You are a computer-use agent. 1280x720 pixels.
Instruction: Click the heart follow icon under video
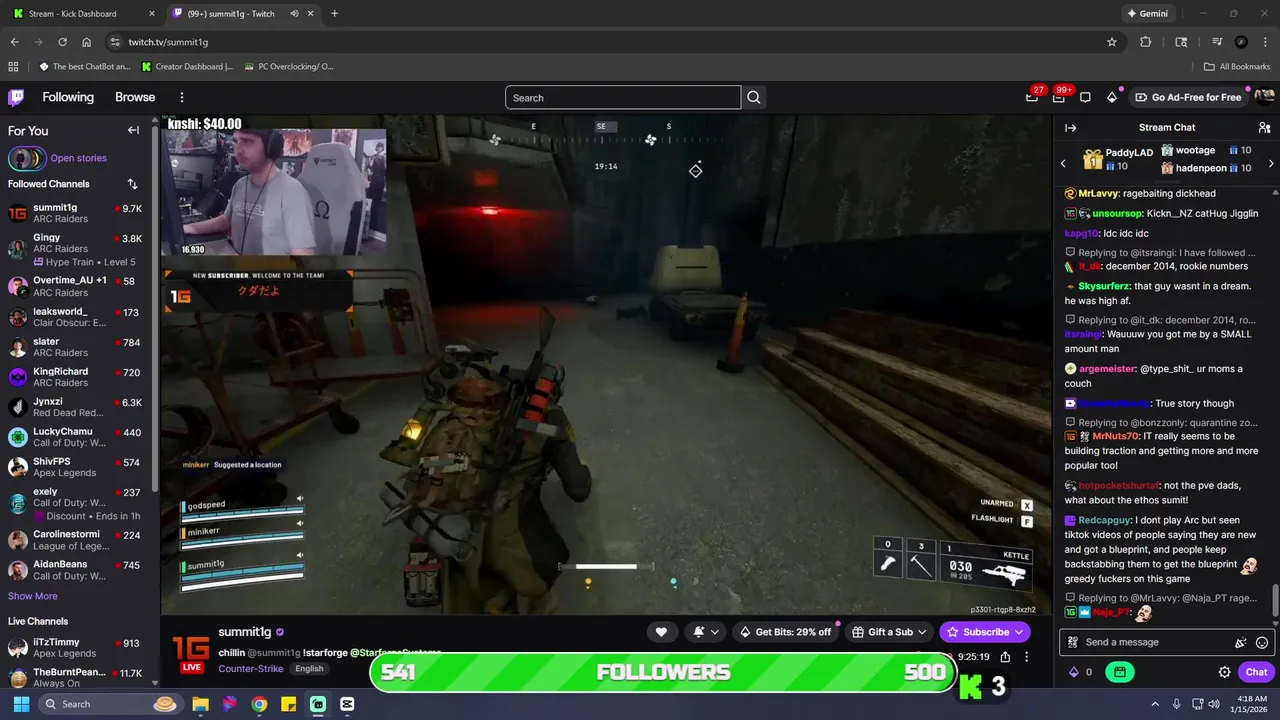point(661,632)
